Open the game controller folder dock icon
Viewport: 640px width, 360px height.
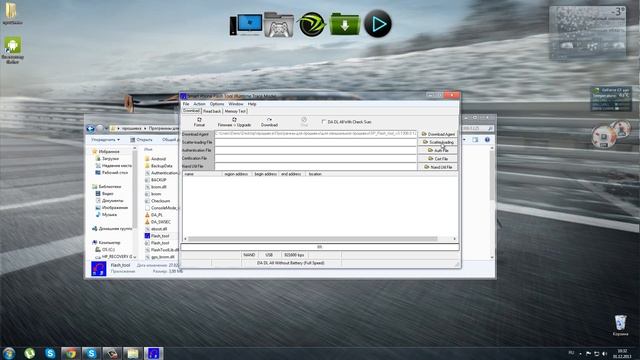coord(279,24)
